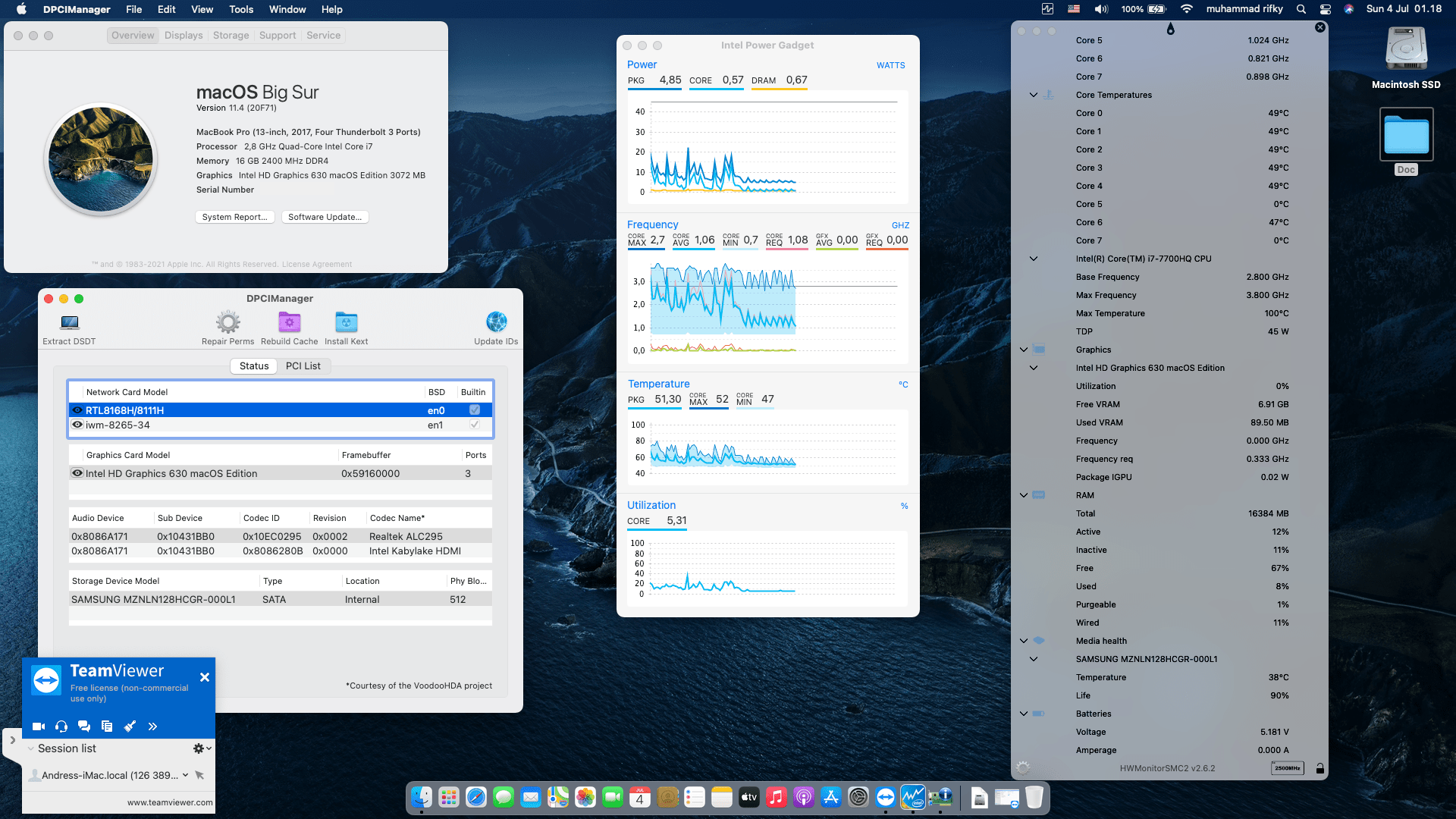This screenshot has width=1456, height=819.
Task: Select the Status tab in DPCIManager
Action: [x=254, y=366]
